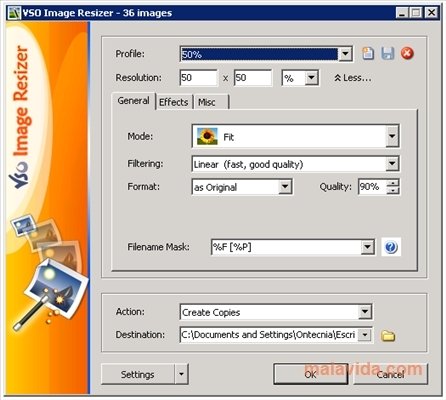
Task: Click the new profile icon
Action: [x=368, y=53]
